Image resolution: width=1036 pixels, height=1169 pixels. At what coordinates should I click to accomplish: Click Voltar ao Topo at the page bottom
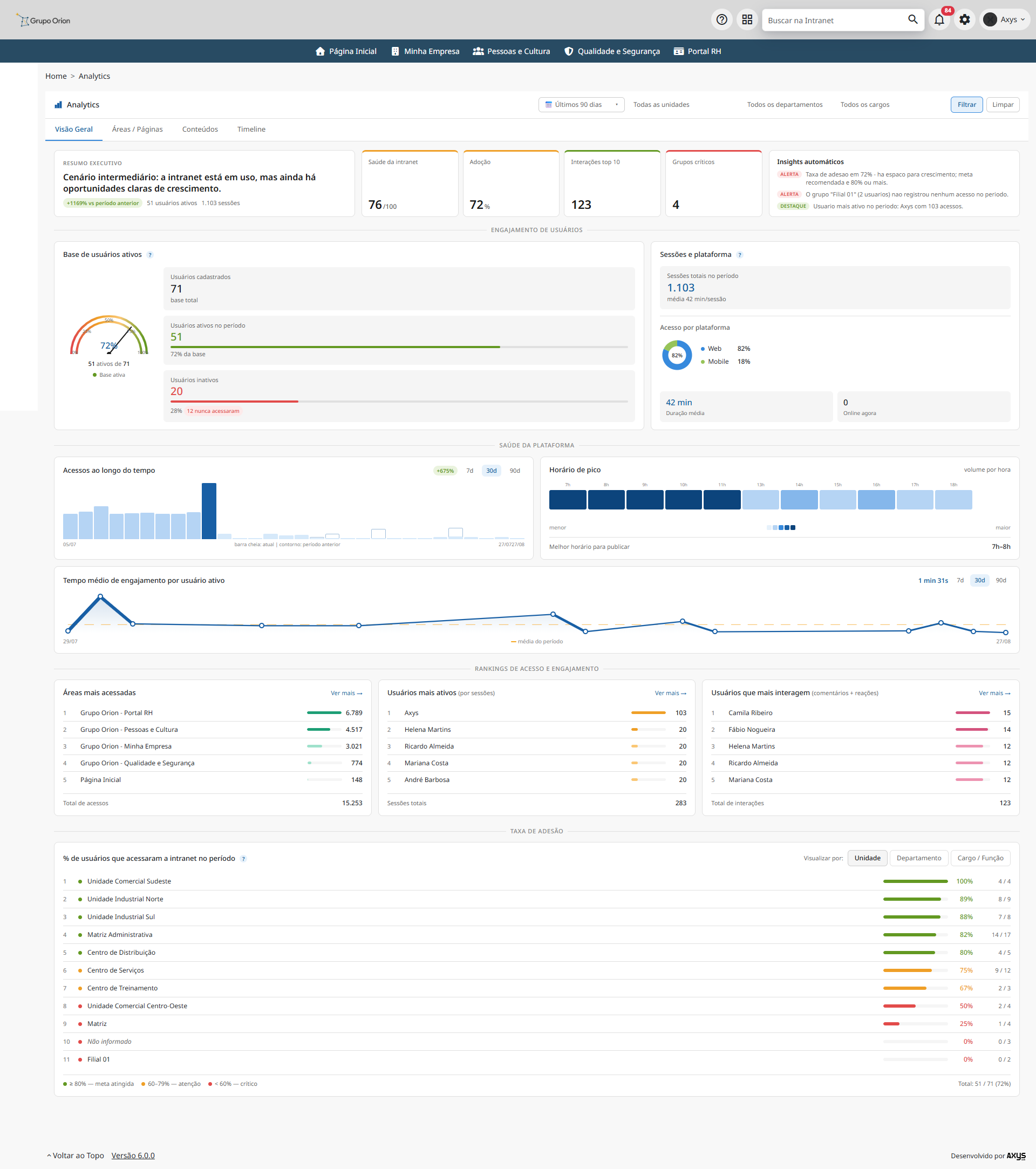tap(75, 1156)
